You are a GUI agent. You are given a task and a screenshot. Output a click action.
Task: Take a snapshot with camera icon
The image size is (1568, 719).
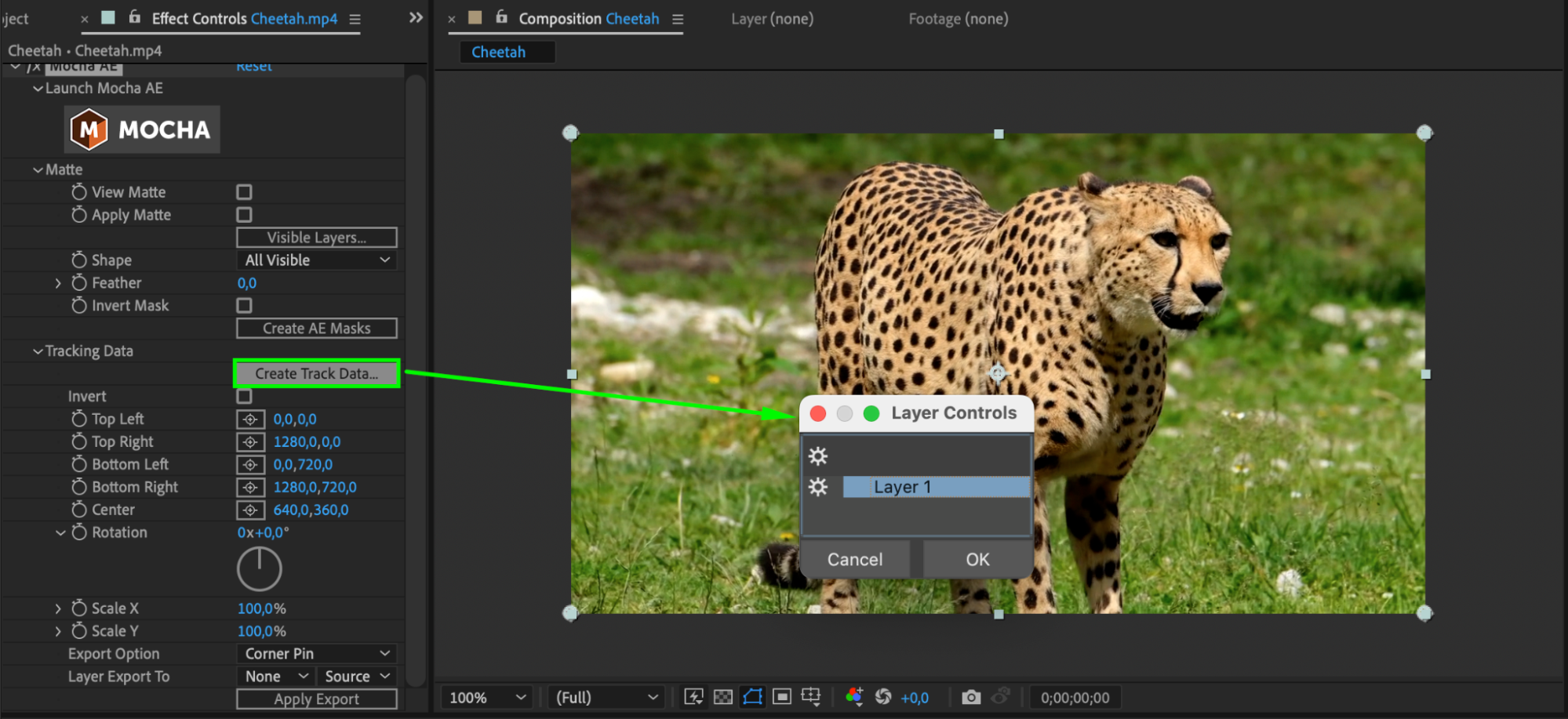971,697
